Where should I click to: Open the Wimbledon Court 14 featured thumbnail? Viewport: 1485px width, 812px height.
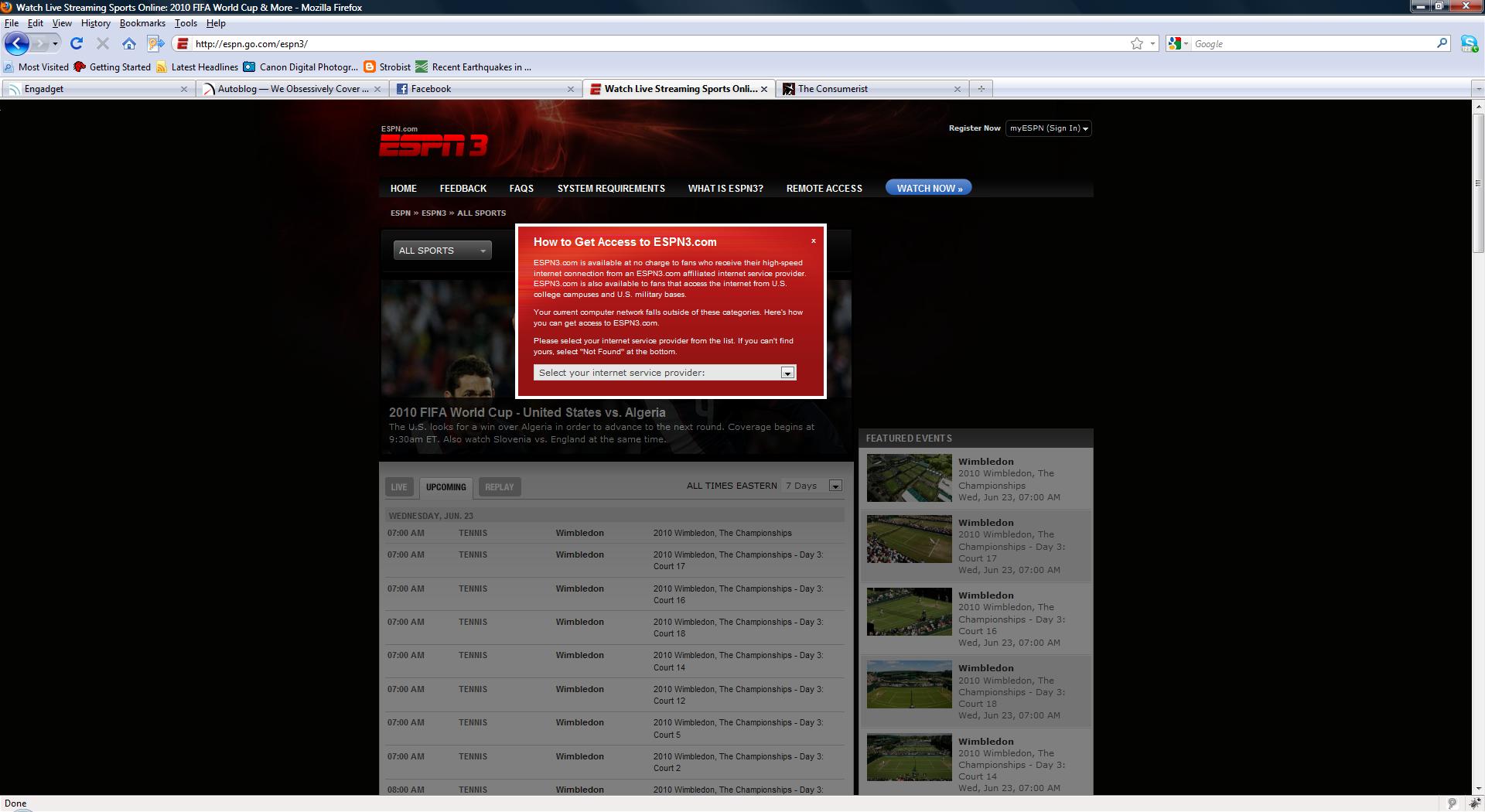(x=909, y=757)
